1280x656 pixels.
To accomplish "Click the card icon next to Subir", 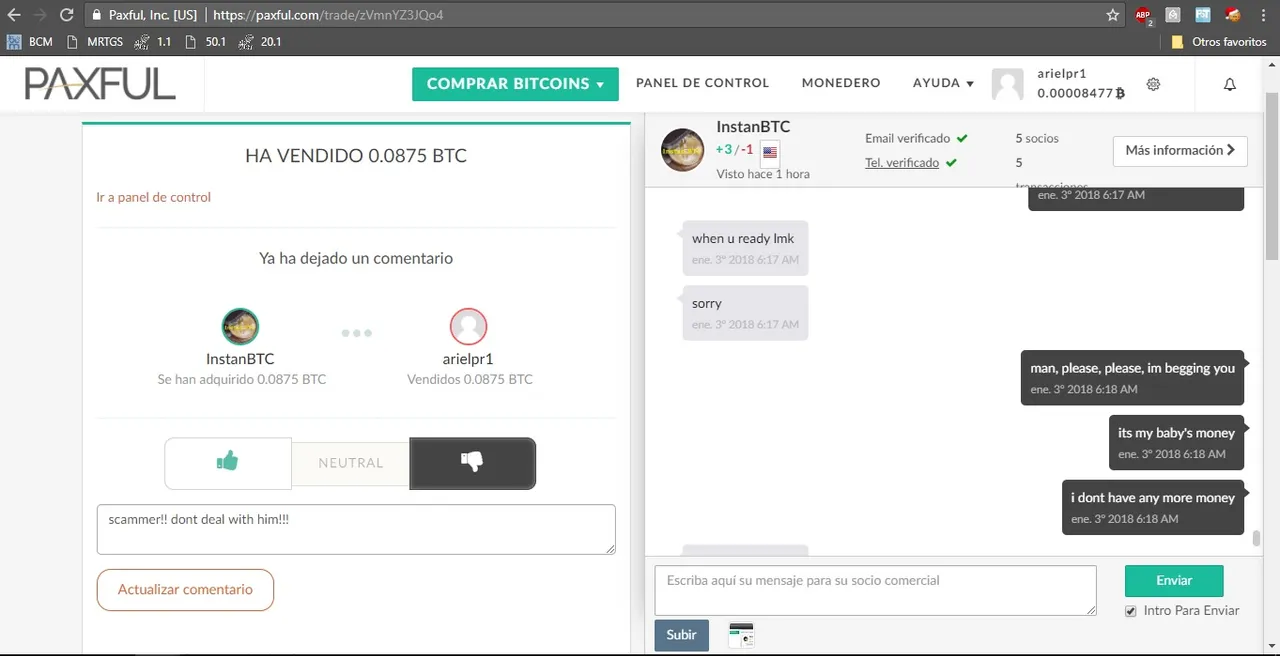I will click(x=741, y=635).
